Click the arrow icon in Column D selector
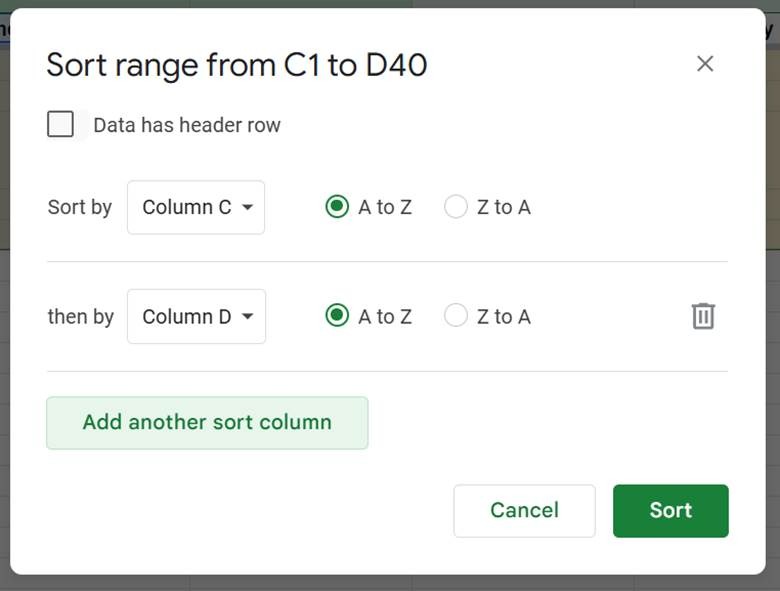 (x=247, y=317)
